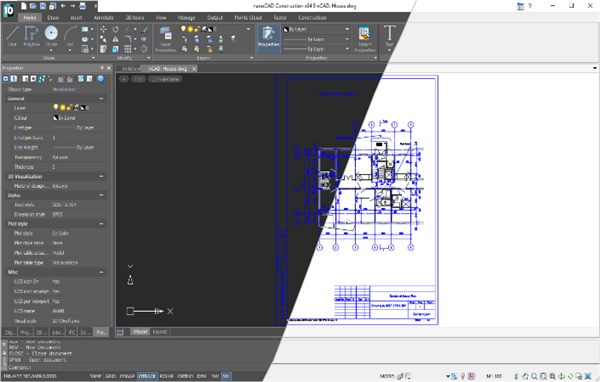Click the Match Properties icon
This screenshot has height=382, width=600.
[x=365, y=39]
